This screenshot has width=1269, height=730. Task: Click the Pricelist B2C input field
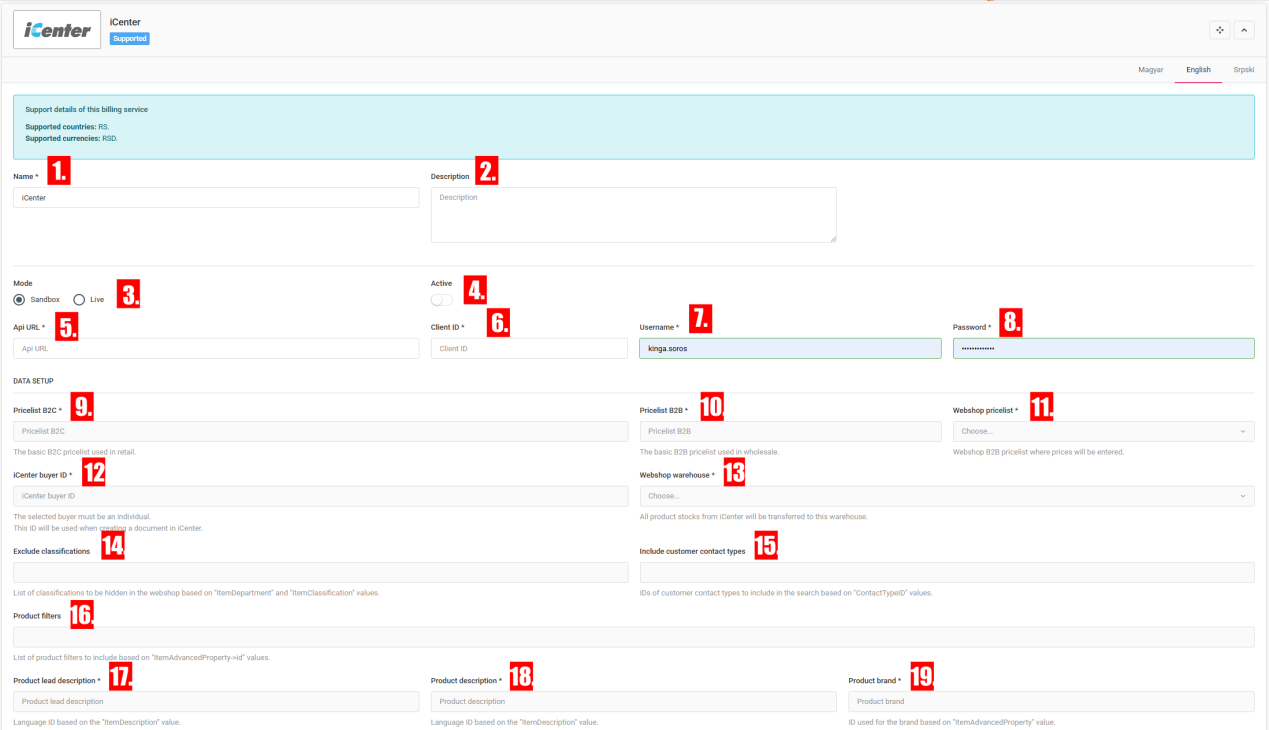click(x=320, y=431)
